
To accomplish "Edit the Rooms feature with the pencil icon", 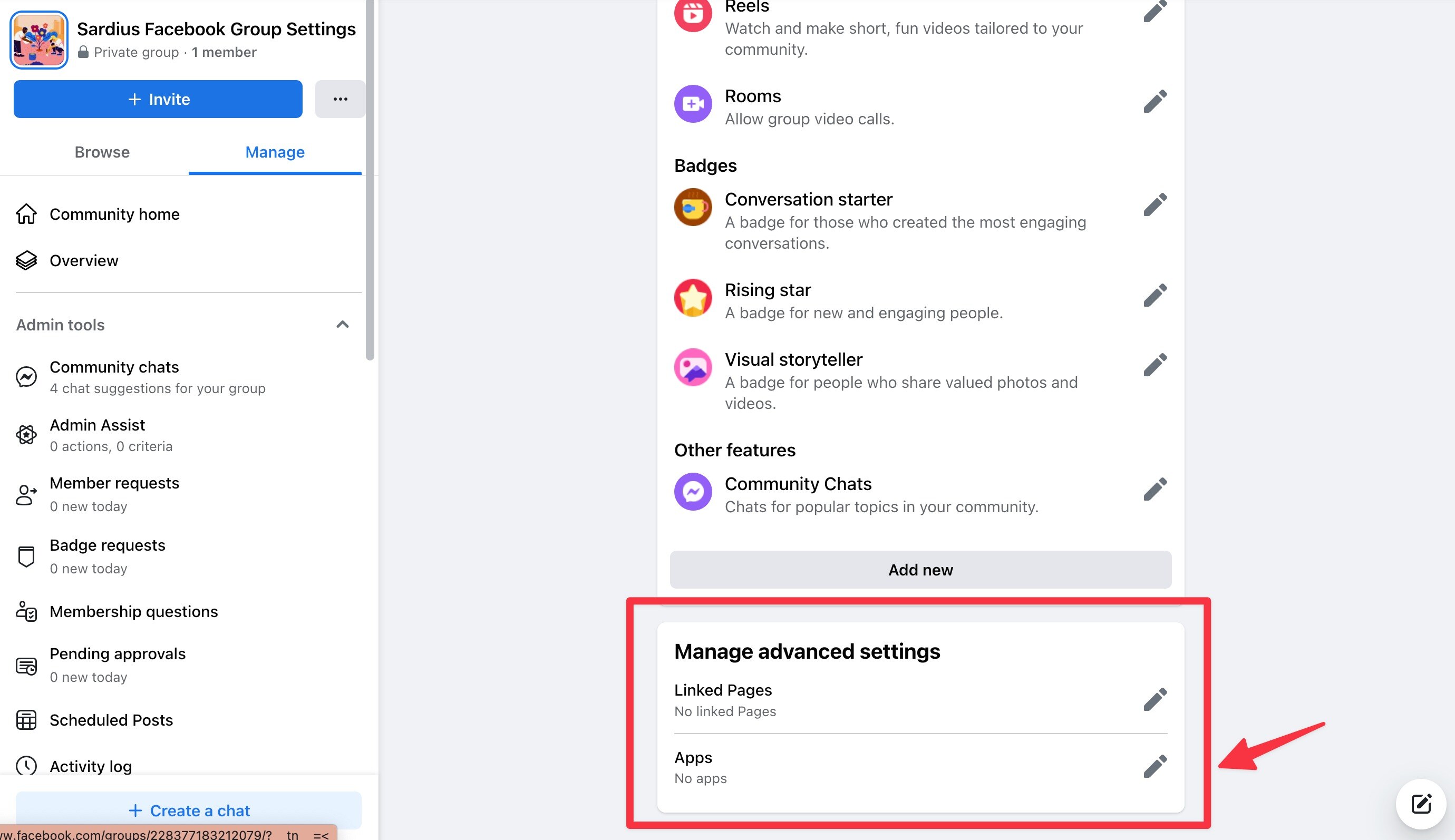I will pyautogui.click(x=1155, y=102).
